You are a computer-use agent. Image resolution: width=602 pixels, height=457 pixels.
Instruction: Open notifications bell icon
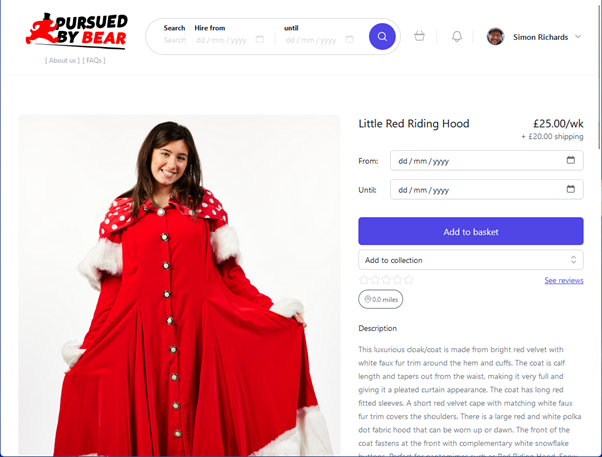(456, 36)
